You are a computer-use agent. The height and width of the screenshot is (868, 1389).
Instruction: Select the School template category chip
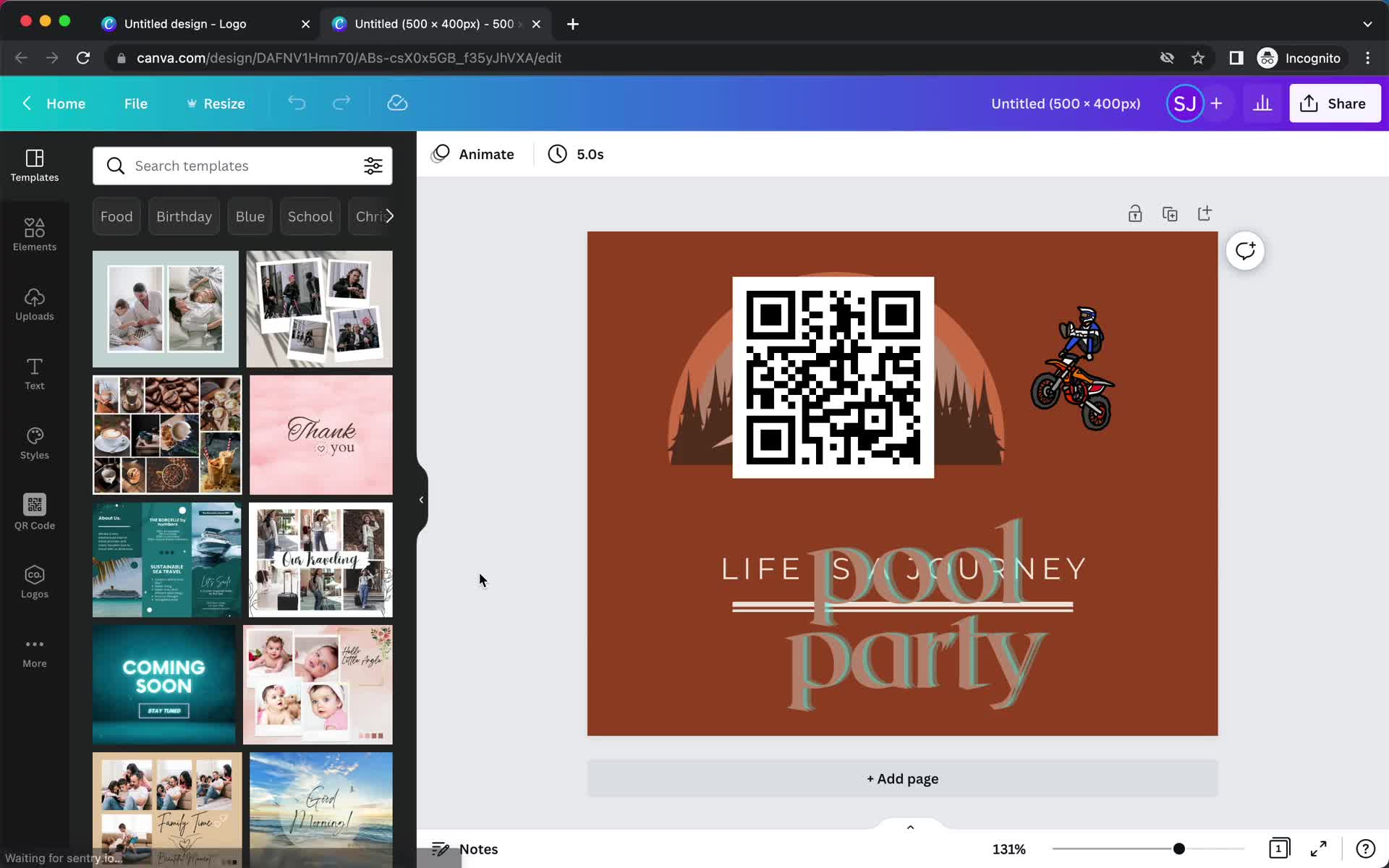coord(310,216)
